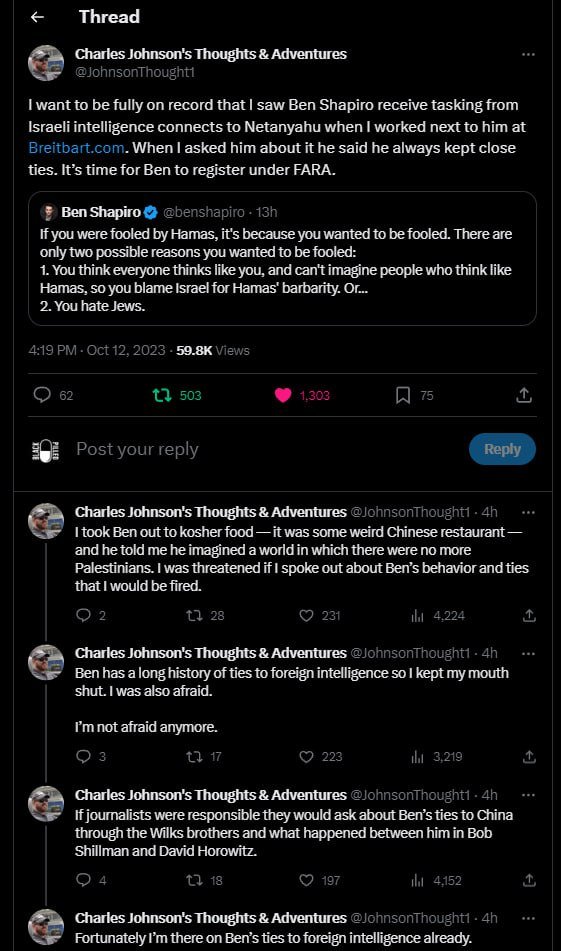Reply to tweet showing 4 comments
561x951 pixels.
click(83, 880)
